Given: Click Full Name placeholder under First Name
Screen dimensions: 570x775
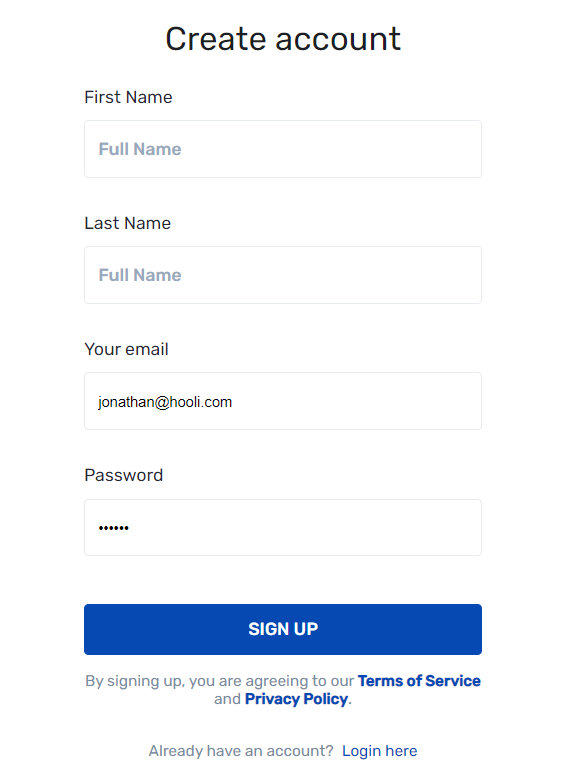Looking at the screenshot, I should click(140, 149).
